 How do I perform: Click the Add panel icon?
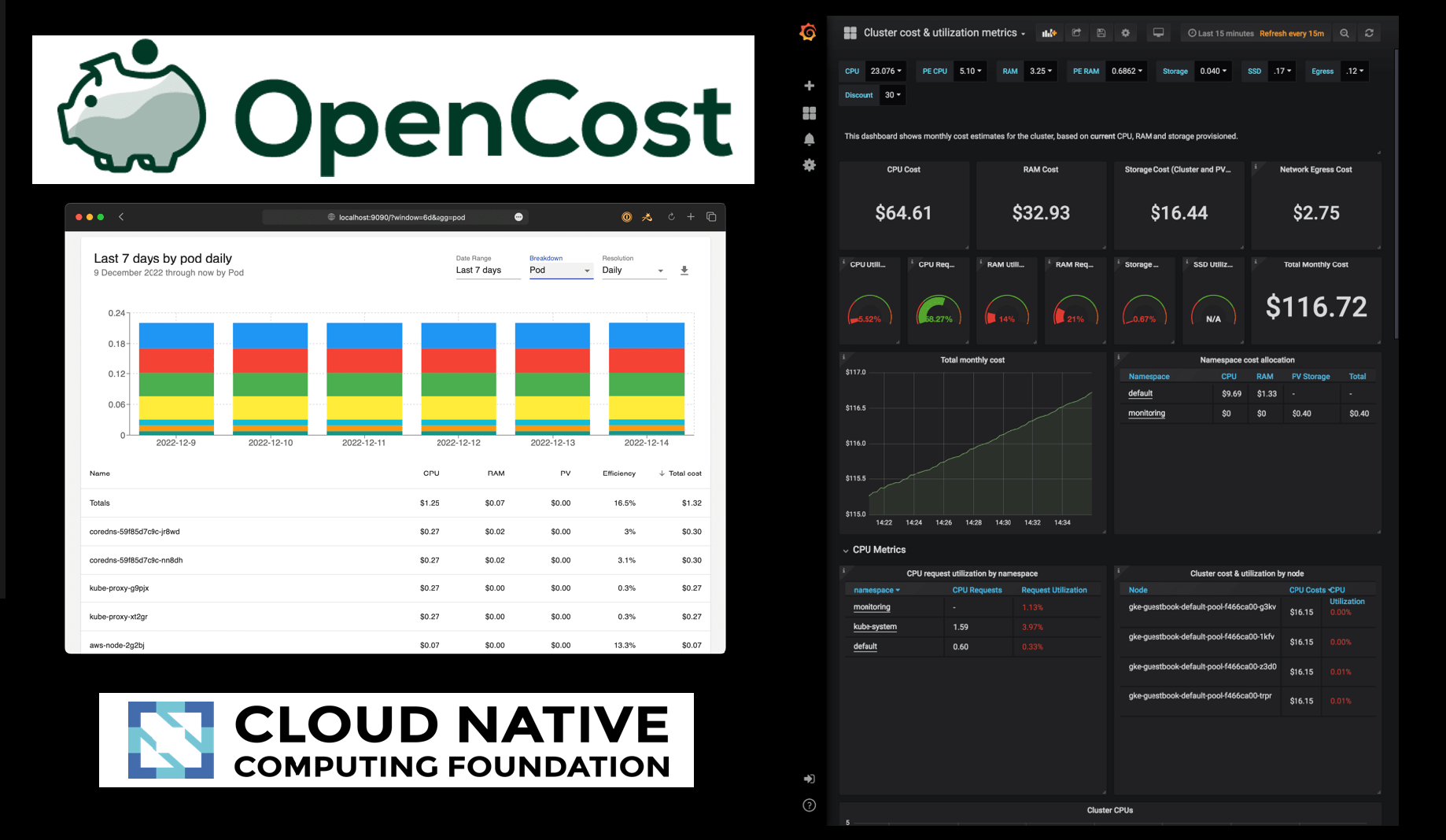[x=1049, y=33]
